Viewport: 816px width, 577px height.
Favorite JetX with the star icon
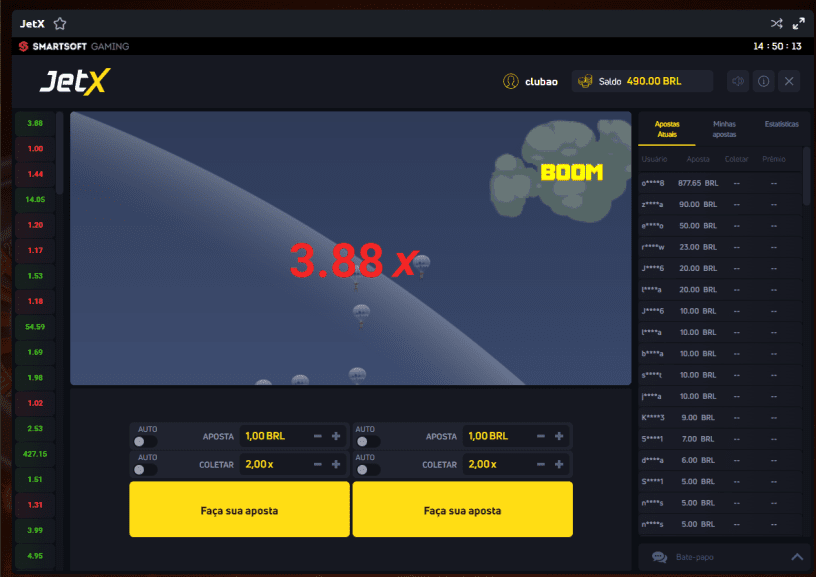pyautogui.click(x=60, y=23)
